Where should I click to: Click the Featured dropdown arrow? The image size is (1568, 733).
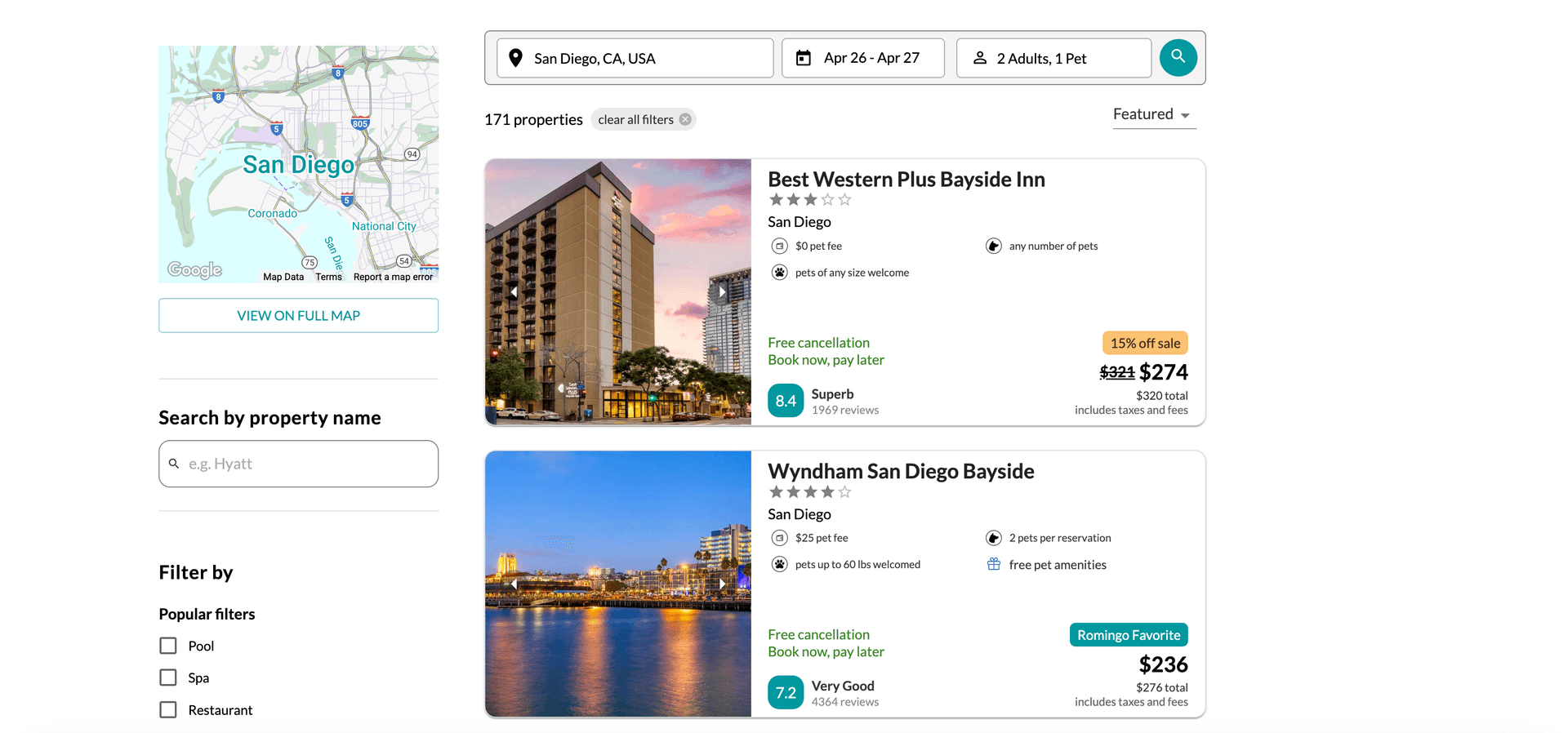1185,116
